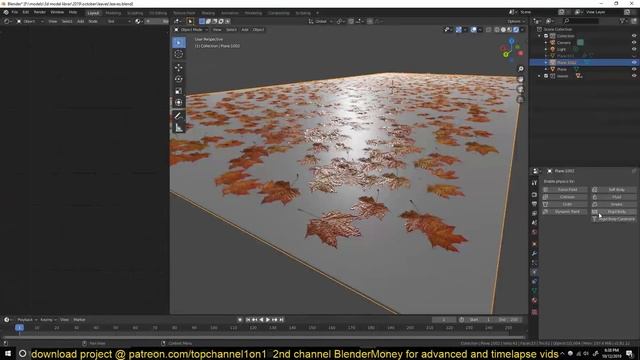Open the Object Data properties tab
Image resolution: width=640 pixels, height=360 pixels.
coord(534,291)
